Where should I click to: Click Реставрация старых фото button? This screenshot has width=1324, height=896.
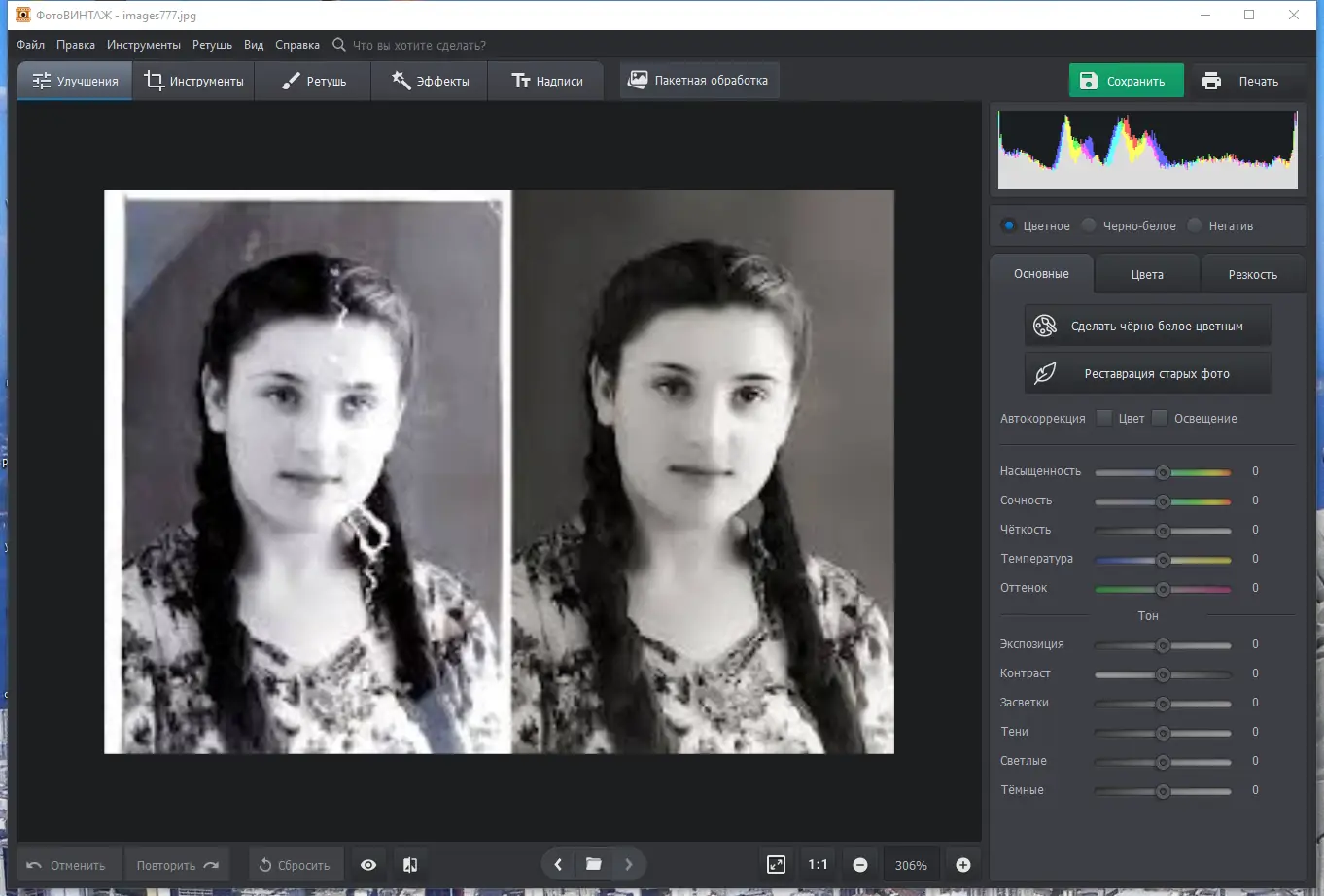coord(1148,374)
